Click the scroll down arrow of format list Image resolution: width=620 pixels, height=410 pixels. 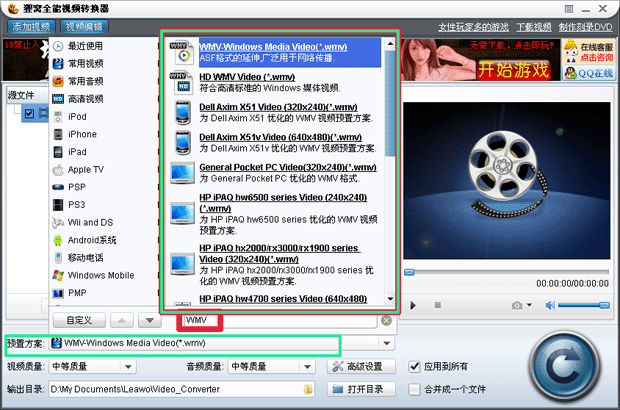(390, 299)
